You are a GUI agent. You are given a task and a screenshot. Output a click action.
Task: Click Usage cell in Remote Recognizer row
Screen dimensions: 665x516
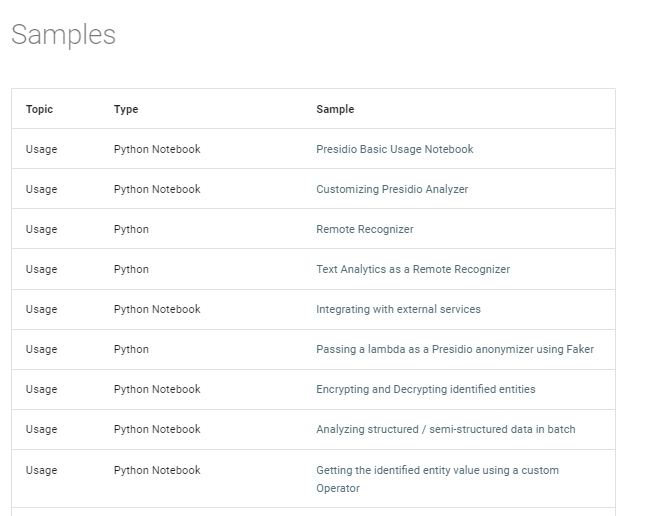[x=41, y=229]
